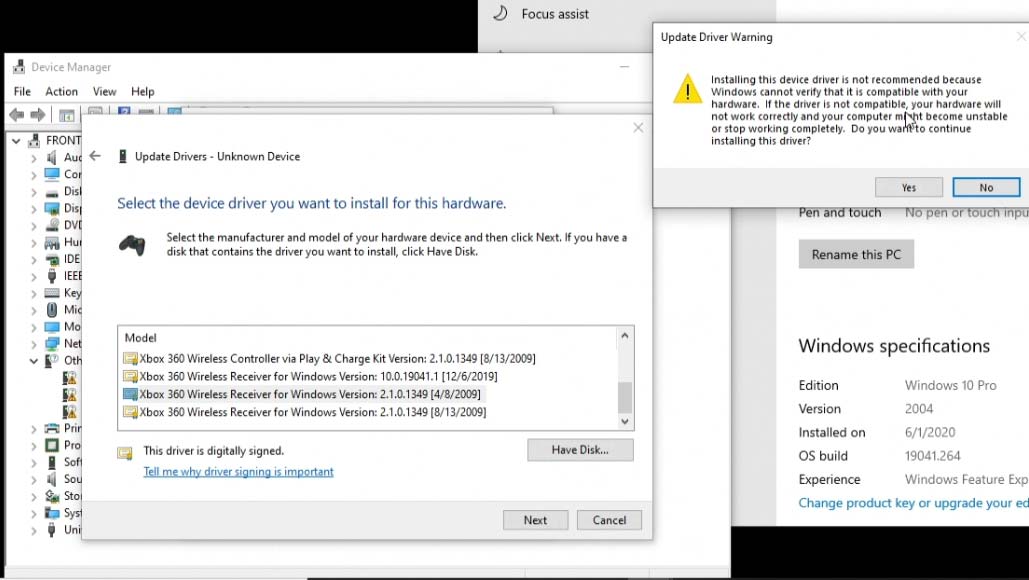The width and height of the screenshot is (1029, 580).
Task: Click the Model list scrollbar thumb
Action: click(x=625, y=396)
